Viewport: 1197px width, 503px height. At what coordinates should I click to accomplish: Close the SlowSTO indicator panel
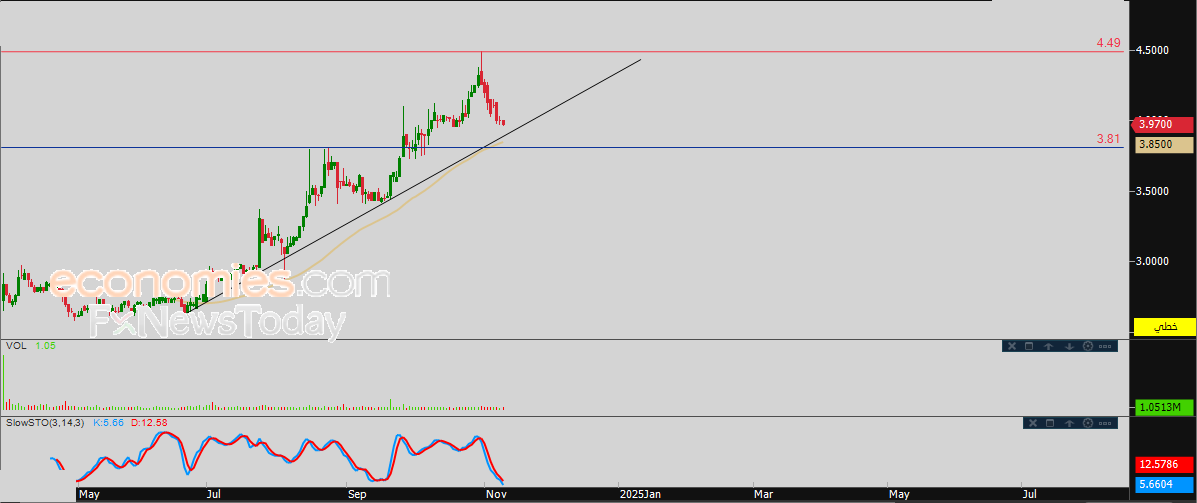tap(1032, 423)
